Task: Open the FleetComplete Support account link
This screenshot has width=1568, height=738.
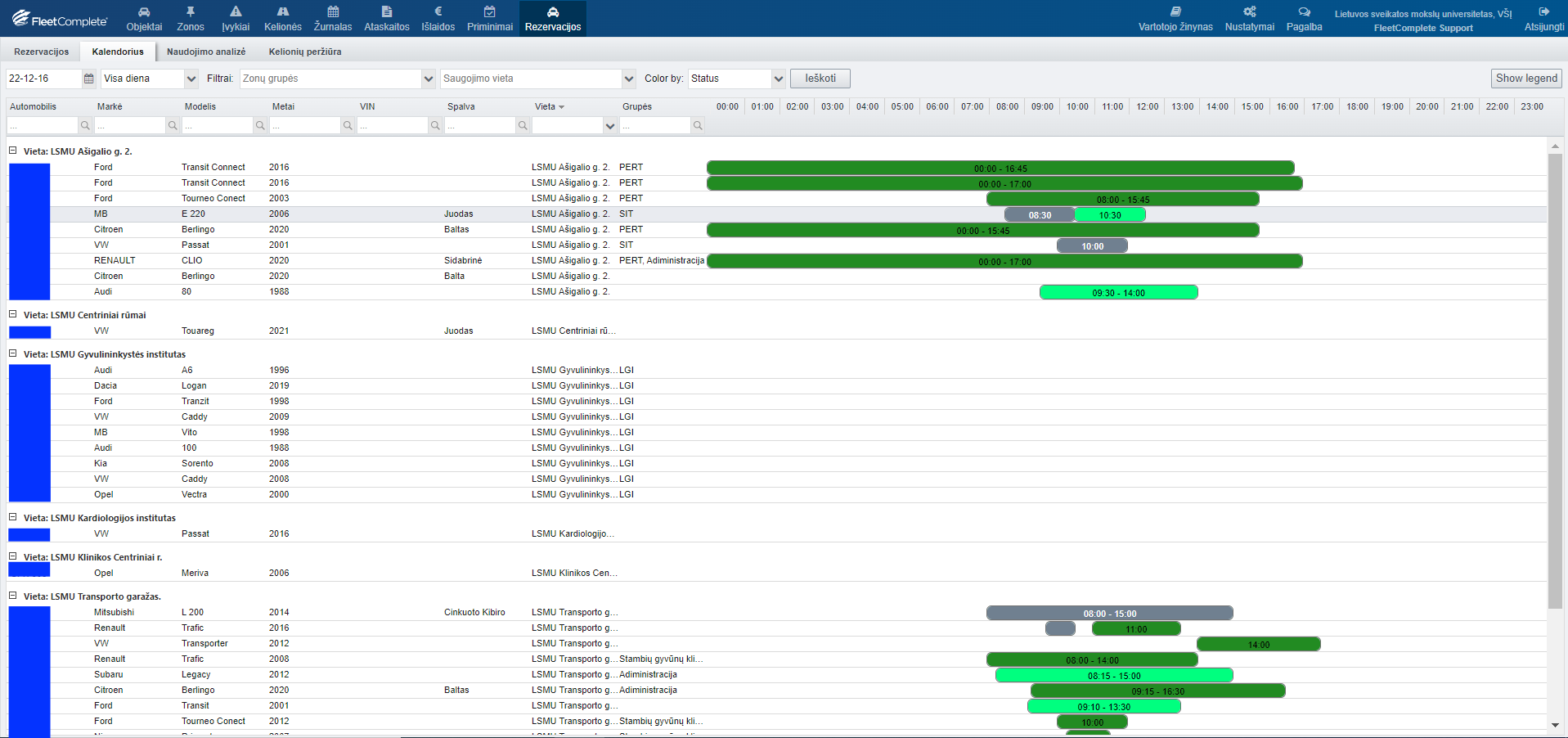Action: (x=1423, y=28)
